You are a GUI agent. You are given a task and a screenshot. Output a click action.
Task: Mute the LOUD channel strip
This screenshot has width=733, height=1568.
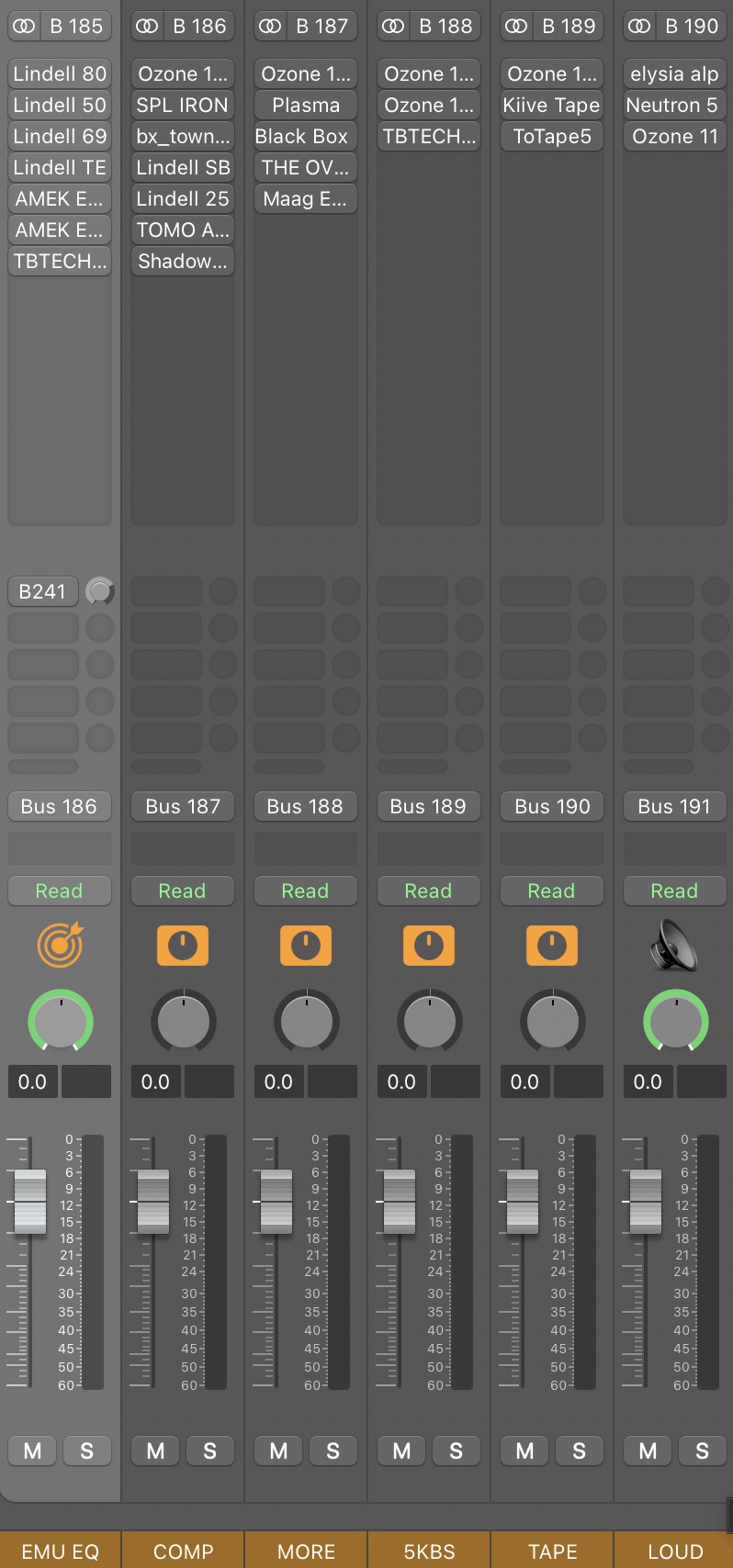coord(648,1450)
